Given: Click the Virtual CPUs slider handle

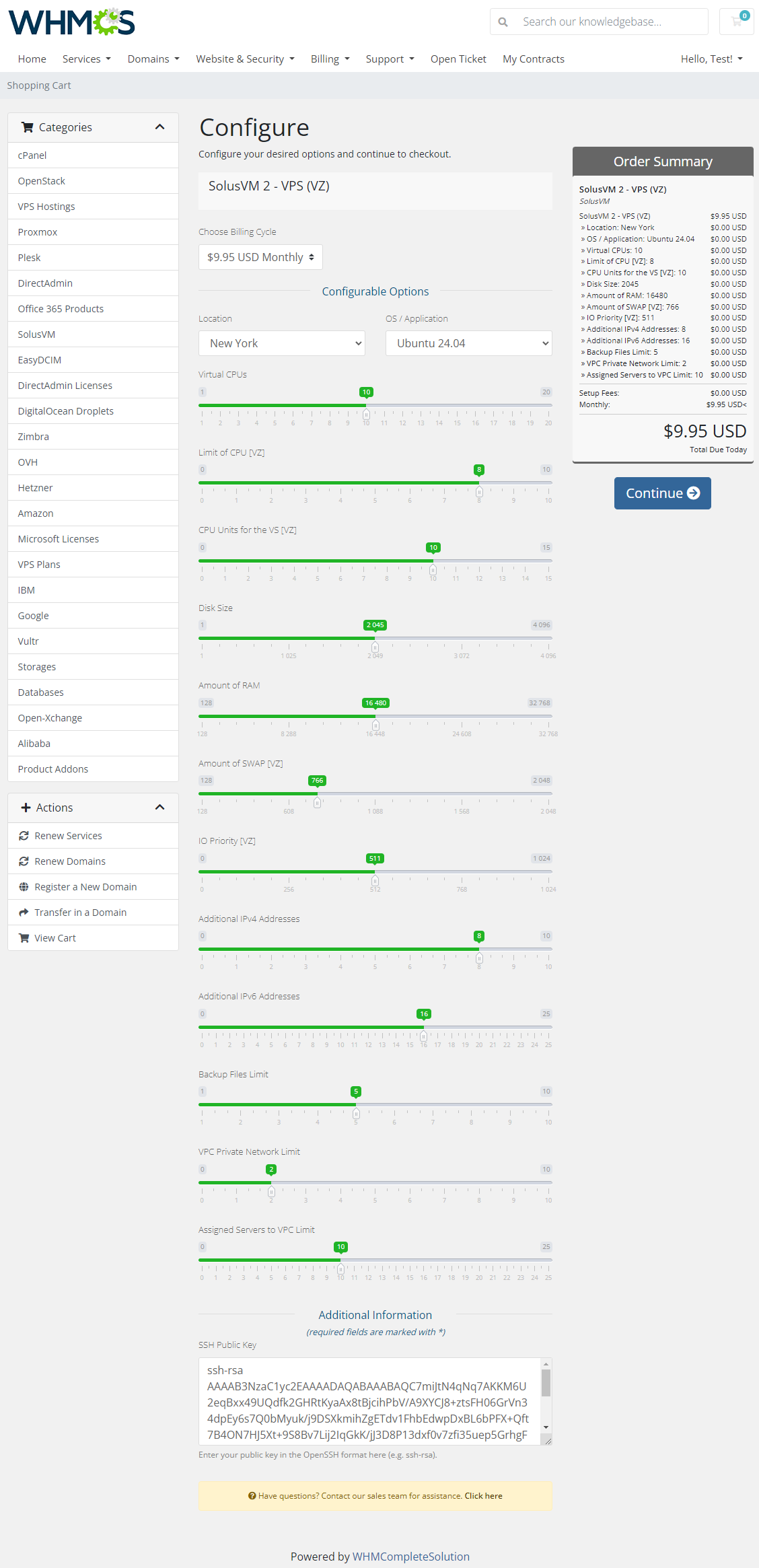Looking at the screenshot, I should tap(366, 414).
